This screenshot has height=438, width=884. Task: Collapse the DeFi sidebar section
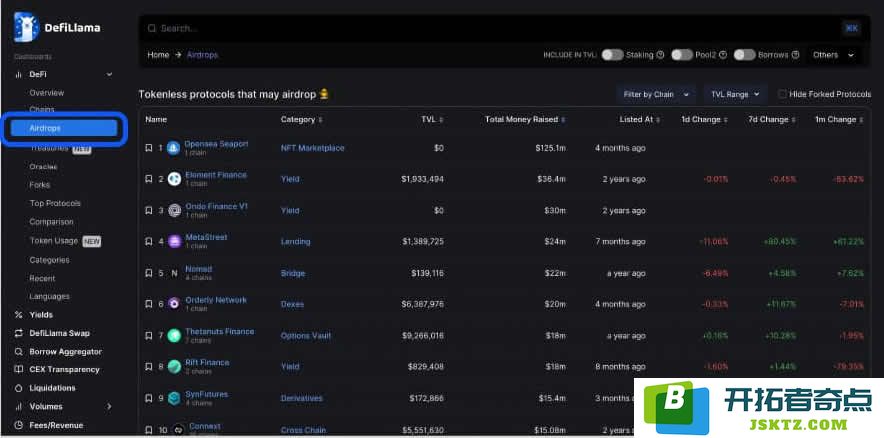(x=109, y=74)
